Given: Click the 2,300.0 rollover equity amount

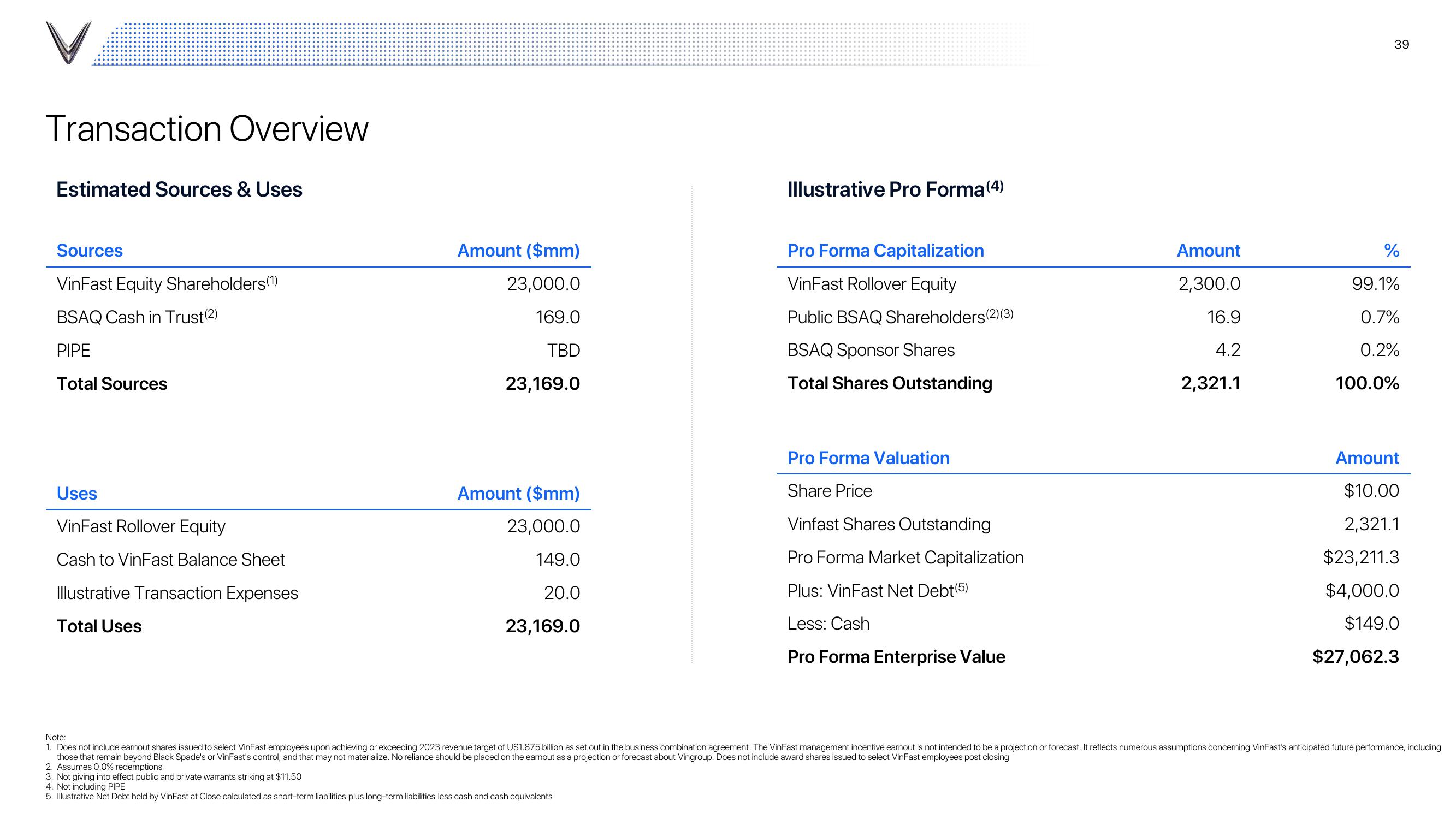Looking at the screenshot, I should [x=1209, y=284].
